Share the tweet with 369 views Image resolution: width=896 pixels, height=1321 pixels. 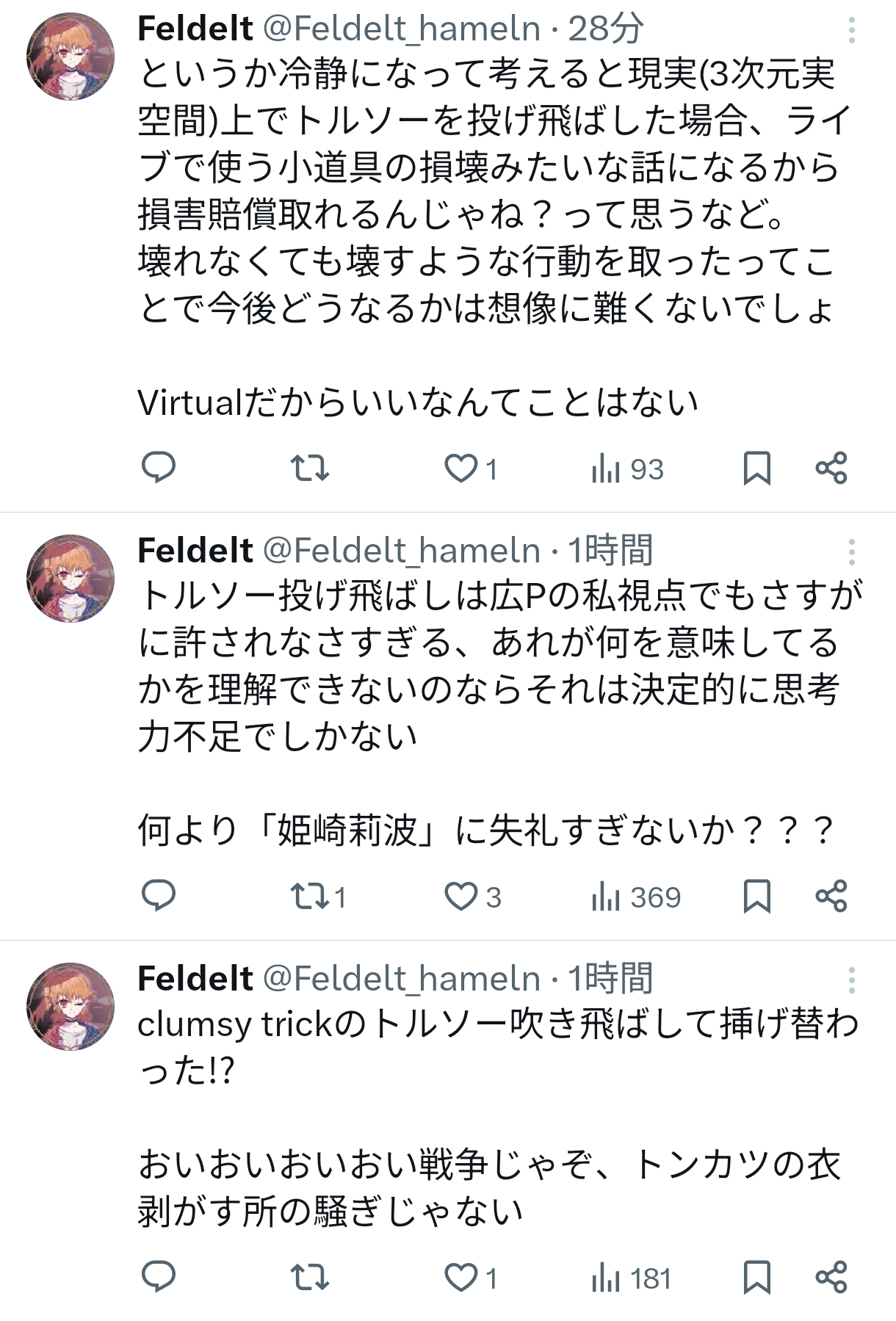[x=831, y=896]
